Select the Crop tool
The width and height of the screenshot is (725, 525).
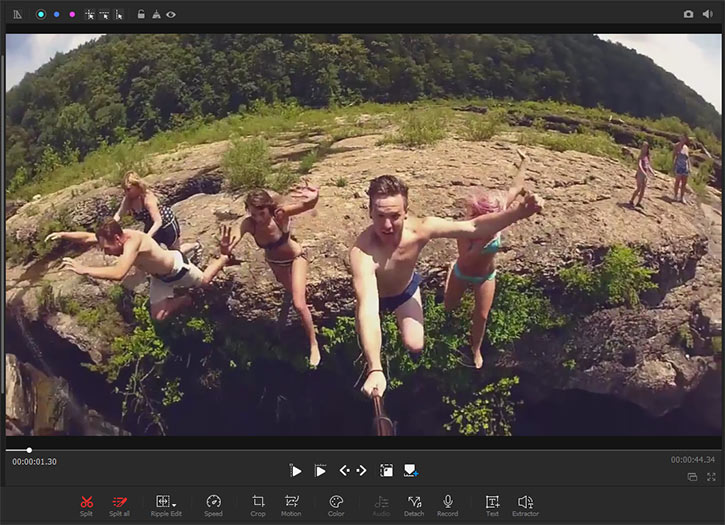tap(258, 501)
